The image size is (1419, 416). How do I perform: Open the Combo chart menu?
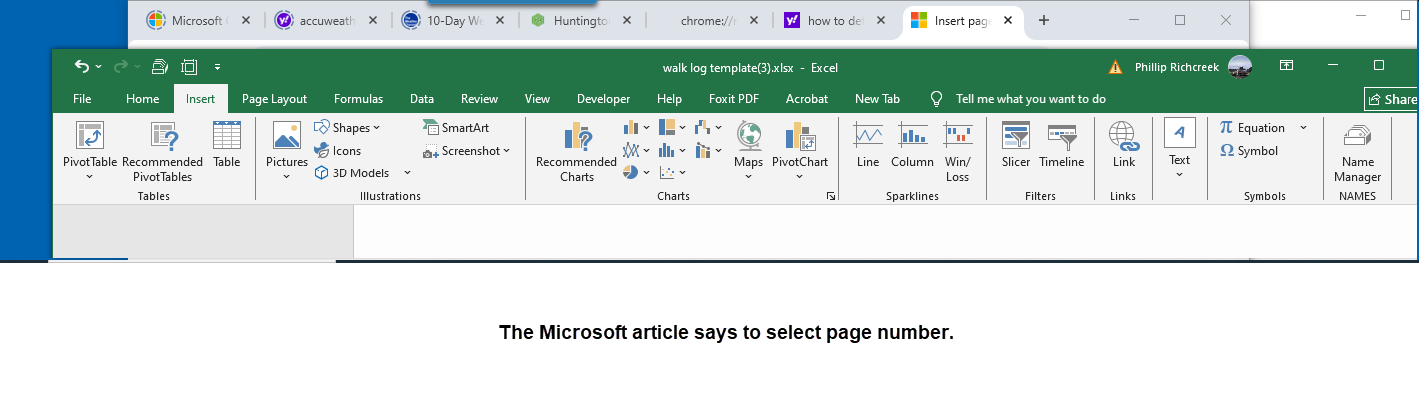coord(708,150)
